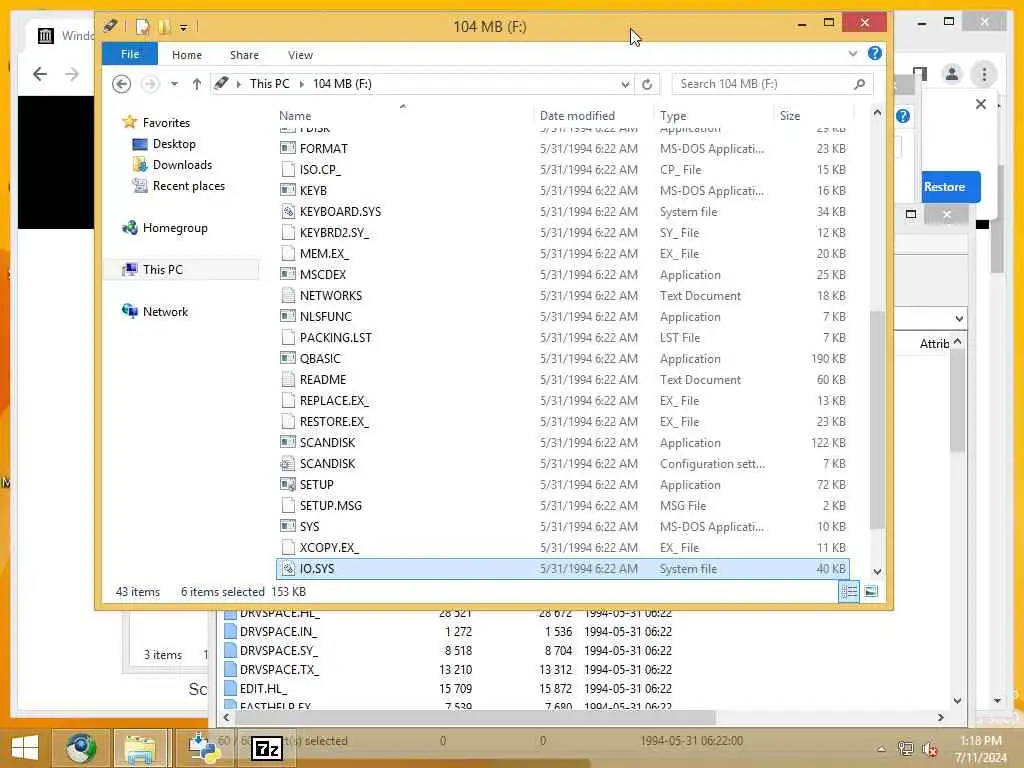
Task: Select the ISO.CP_ file icon
Action: point(288,169)
